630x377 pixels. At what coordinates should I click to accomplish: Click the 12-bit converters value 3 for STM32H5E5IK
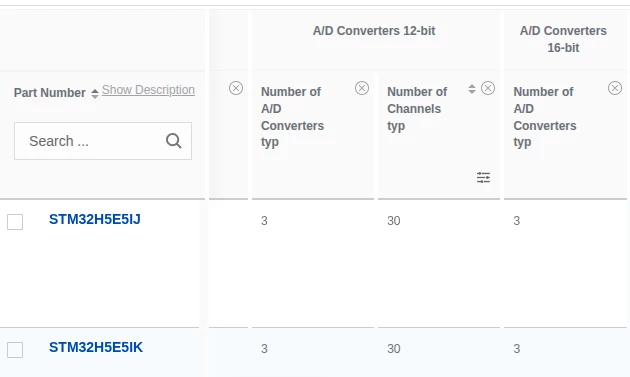pyautogui.click(x=264, y=348)
